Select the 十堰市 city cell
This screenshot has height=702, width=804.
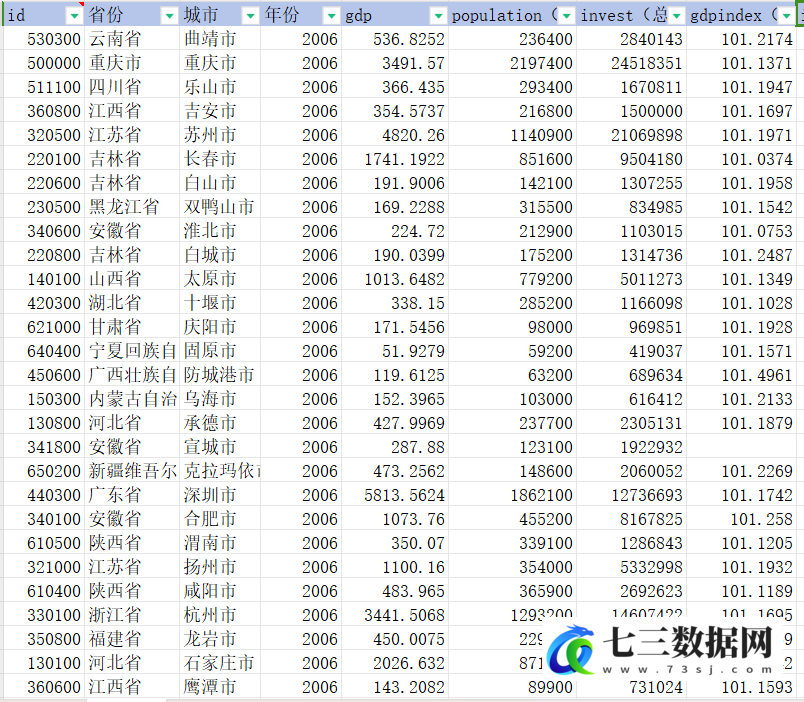point(220,303)
